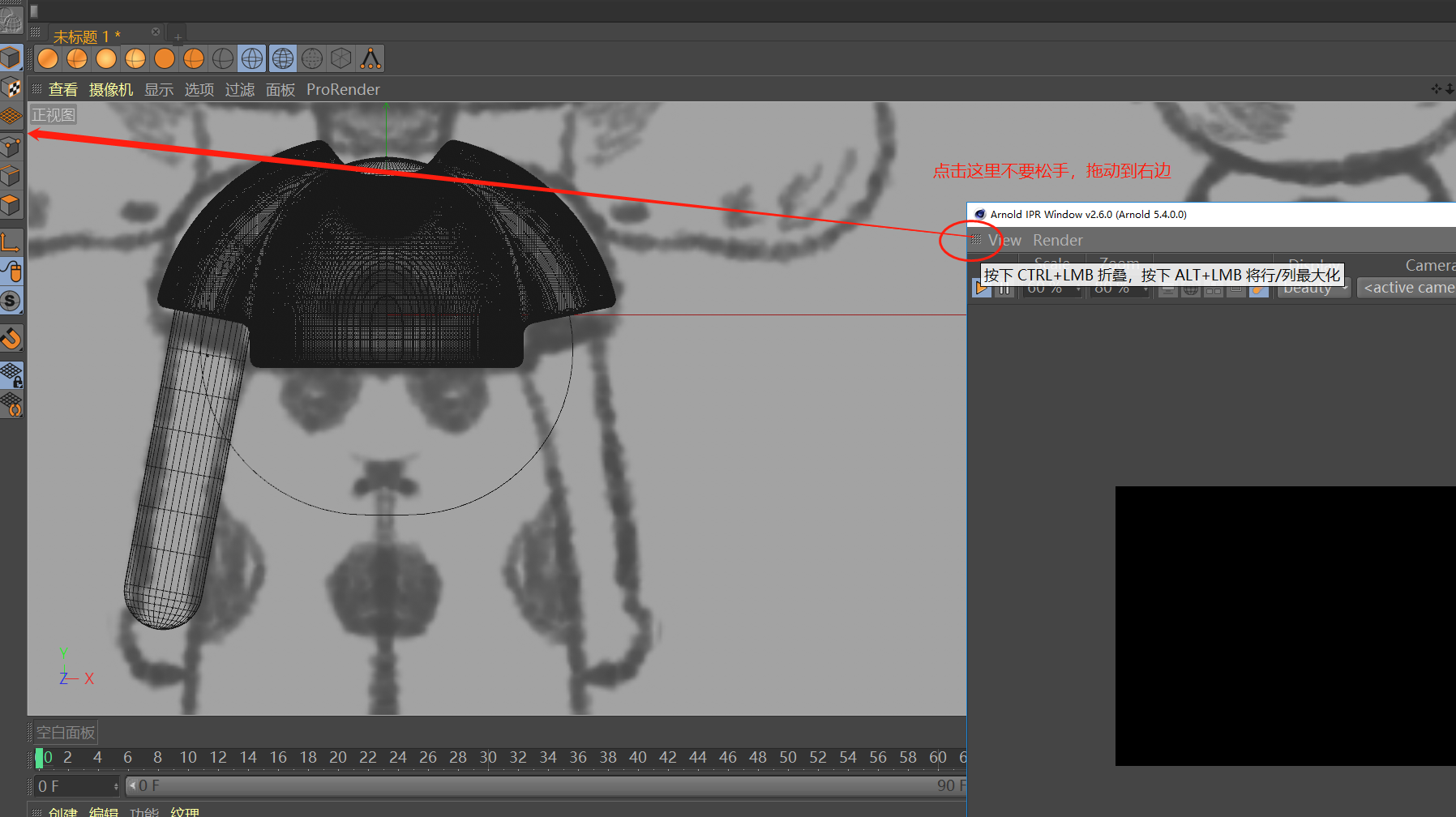Open the 显示 viewport menu

(159, 89)
